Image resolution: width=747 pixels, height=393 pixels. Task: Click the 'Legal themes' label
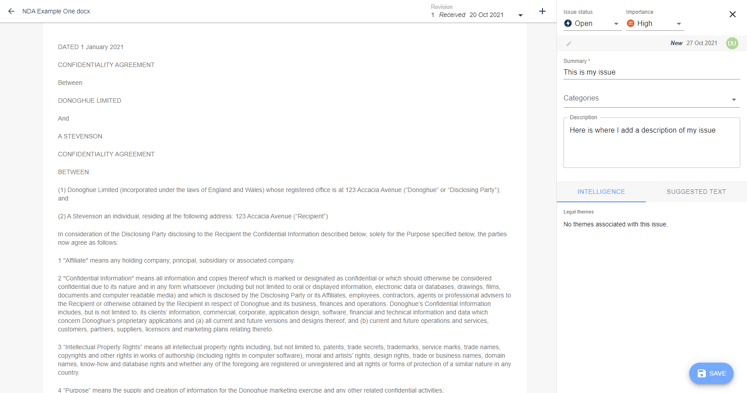click(578, 212)
